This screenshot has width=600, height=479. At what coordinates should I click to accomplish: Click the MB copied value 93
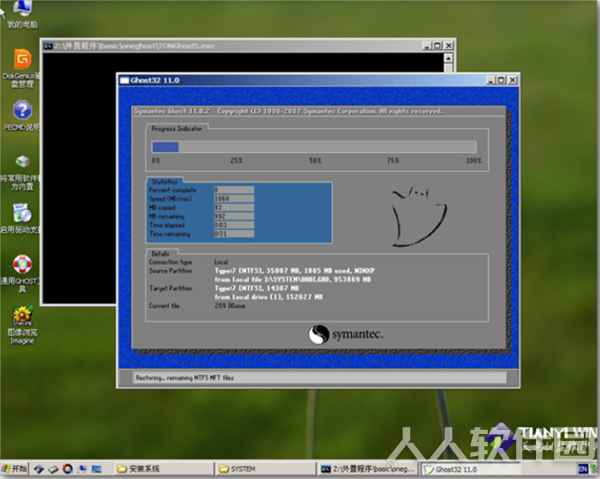[x=234, y=207]
